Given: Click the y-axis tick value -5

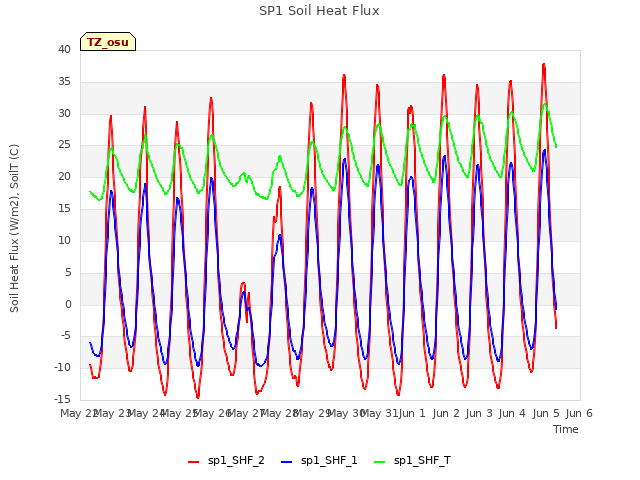Looking at the screenshot, I should [x=66, y=336].
